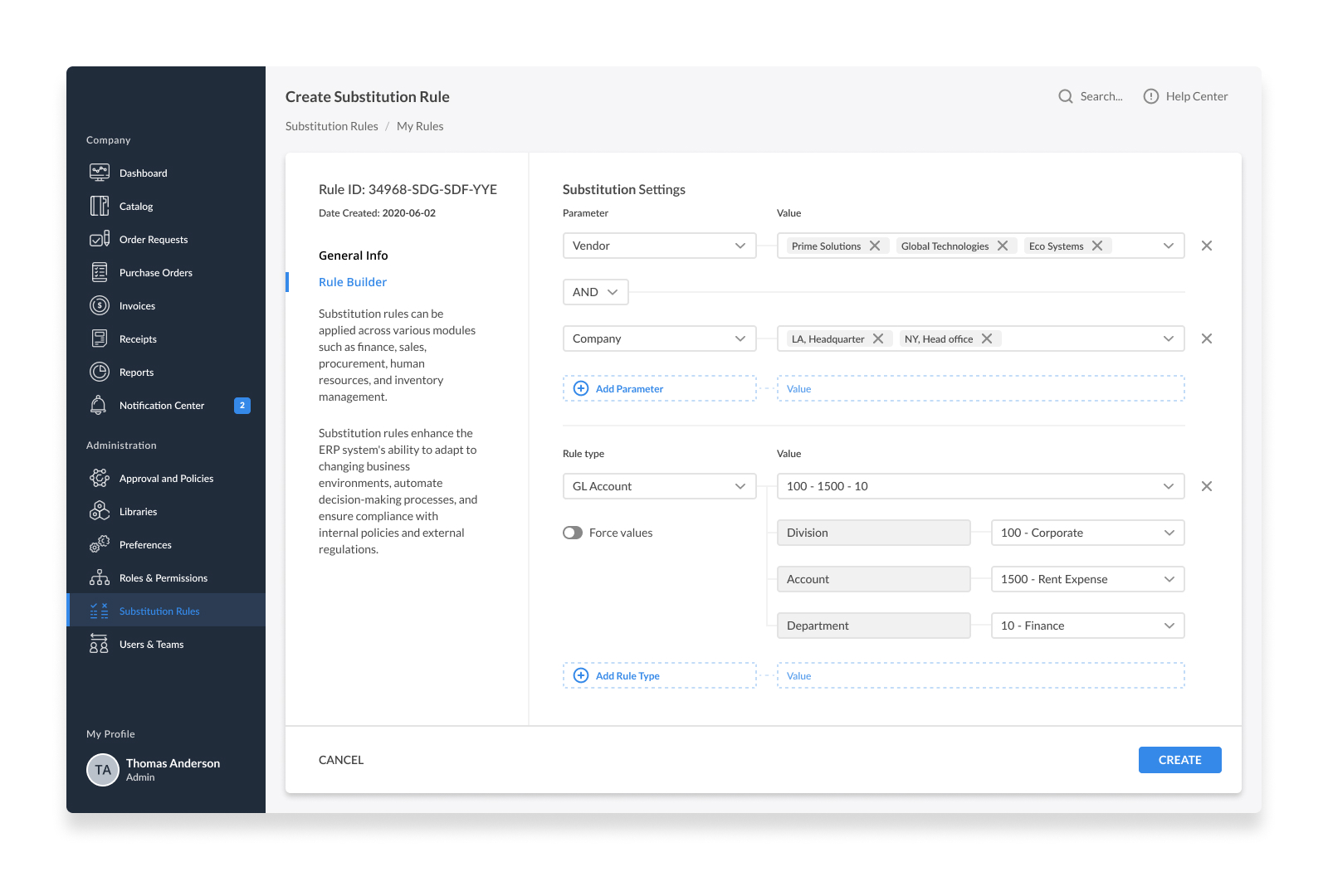Viewport: 1328px width, 896px height.
Task: Open My Rules breadcrumb link
Action: (x=420, y=126)
